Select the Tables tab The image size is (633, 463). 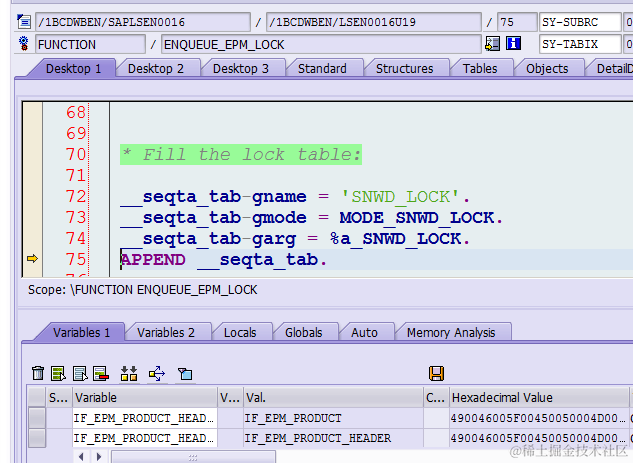(x=480, y=69)
